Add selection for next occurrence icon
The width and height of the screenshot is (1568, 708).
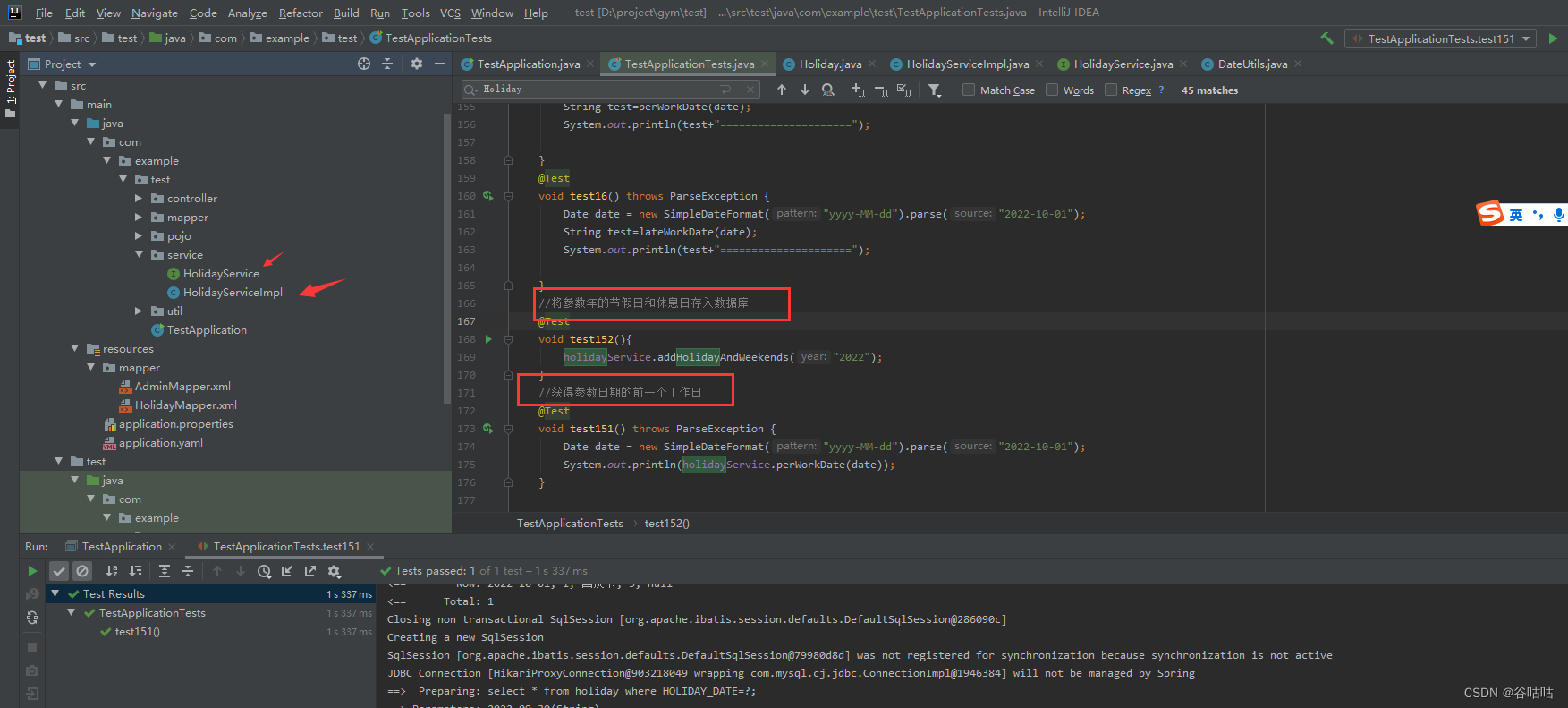point(859,90)
